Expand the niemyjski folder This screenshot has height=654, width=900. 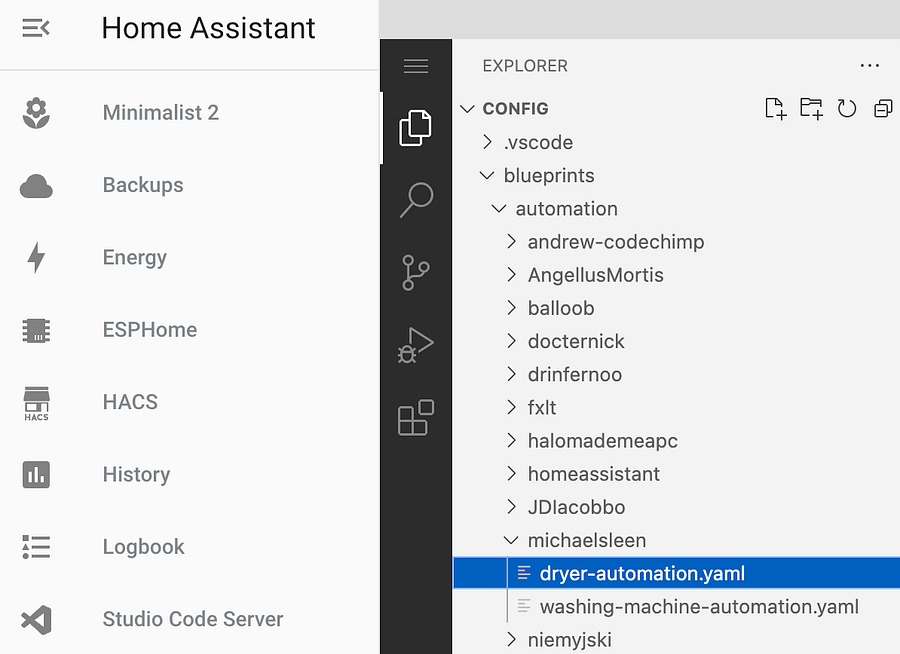click(511, 639)
